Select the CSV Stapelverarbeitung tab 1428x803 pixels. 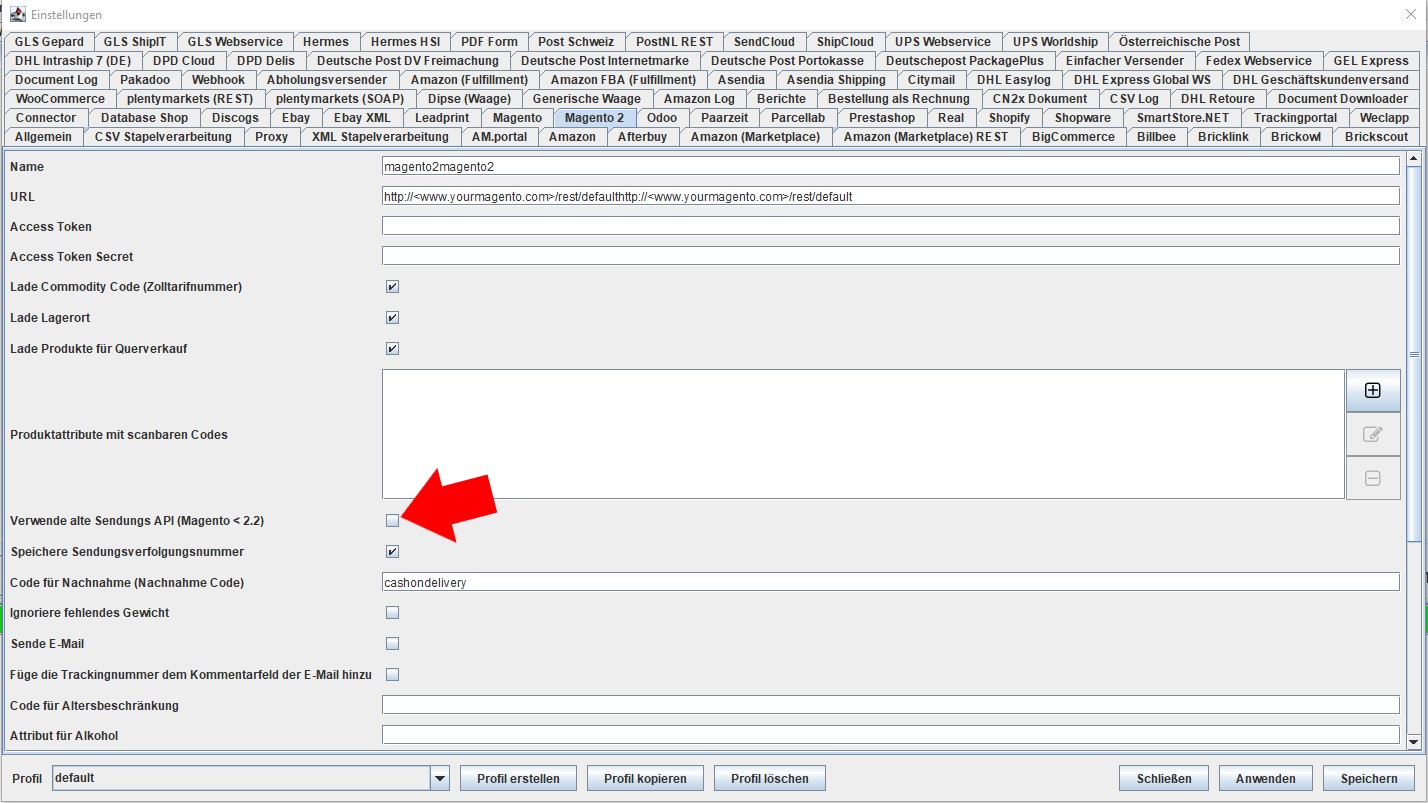point(163,137)
